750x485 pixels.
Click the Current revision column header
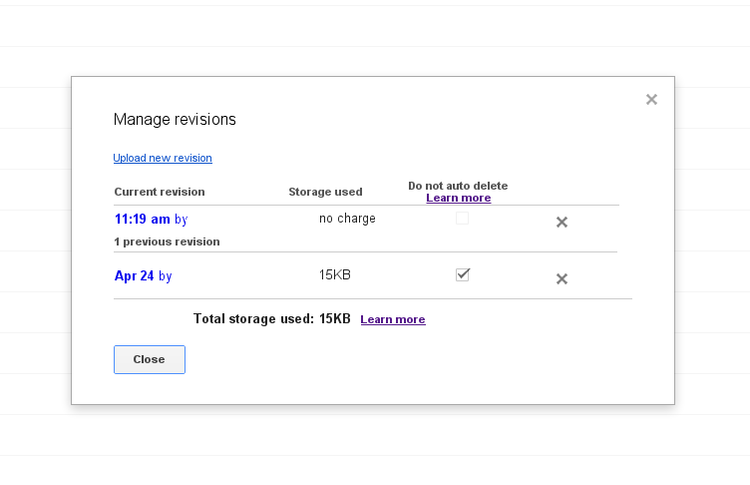click(x=159, y=192)
